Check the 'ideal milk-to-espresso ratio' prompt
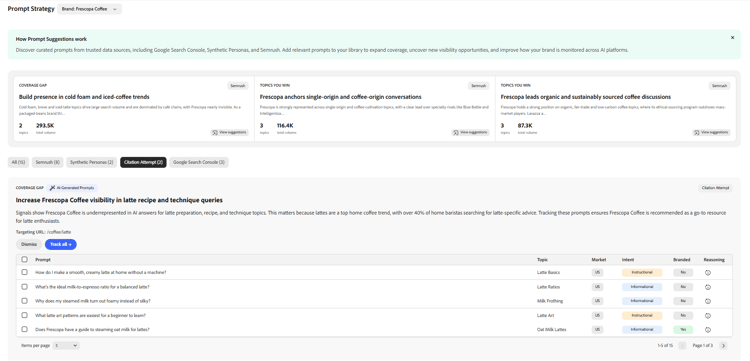 24,287
